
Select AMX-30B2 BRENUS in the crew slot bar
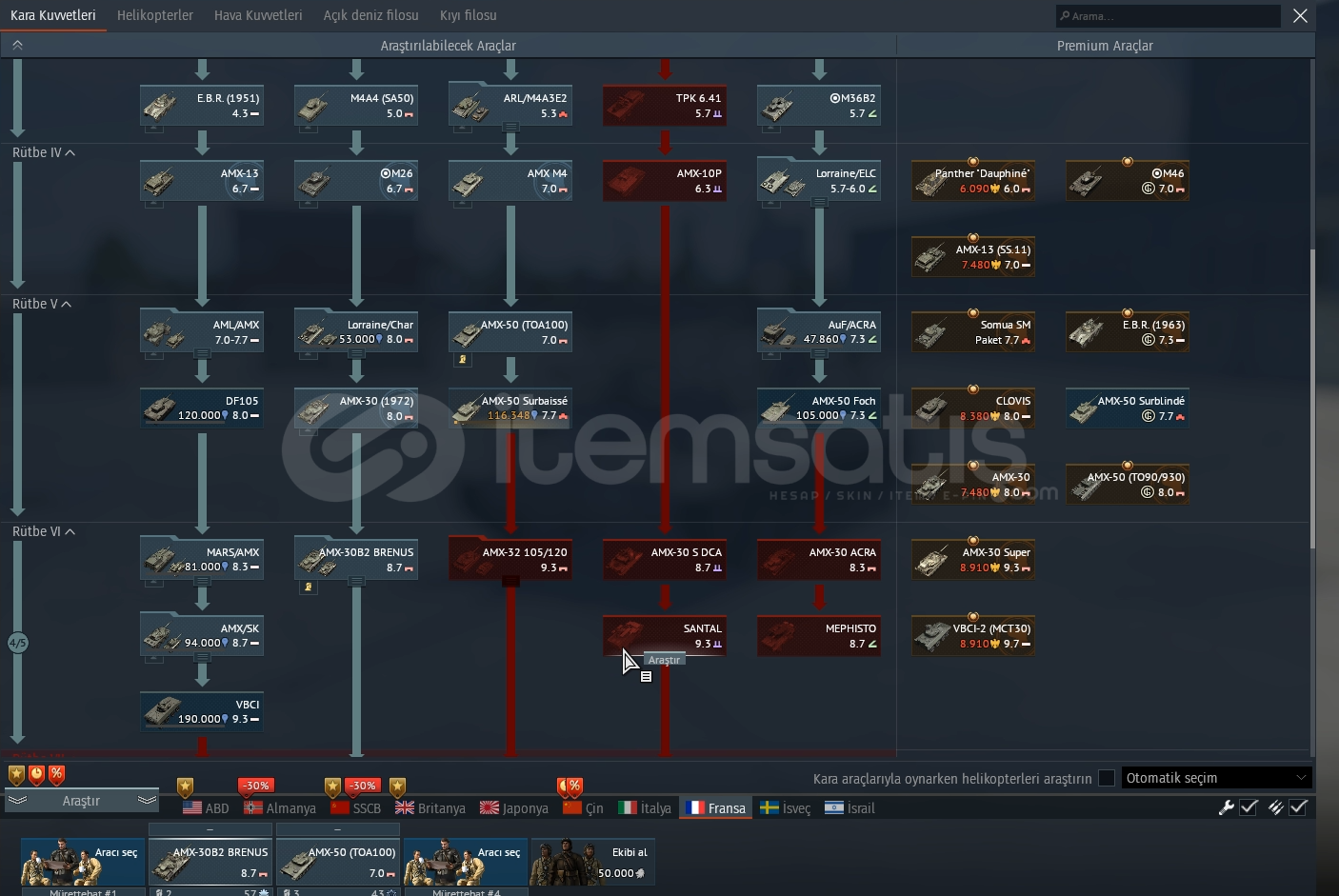(210, 862)
